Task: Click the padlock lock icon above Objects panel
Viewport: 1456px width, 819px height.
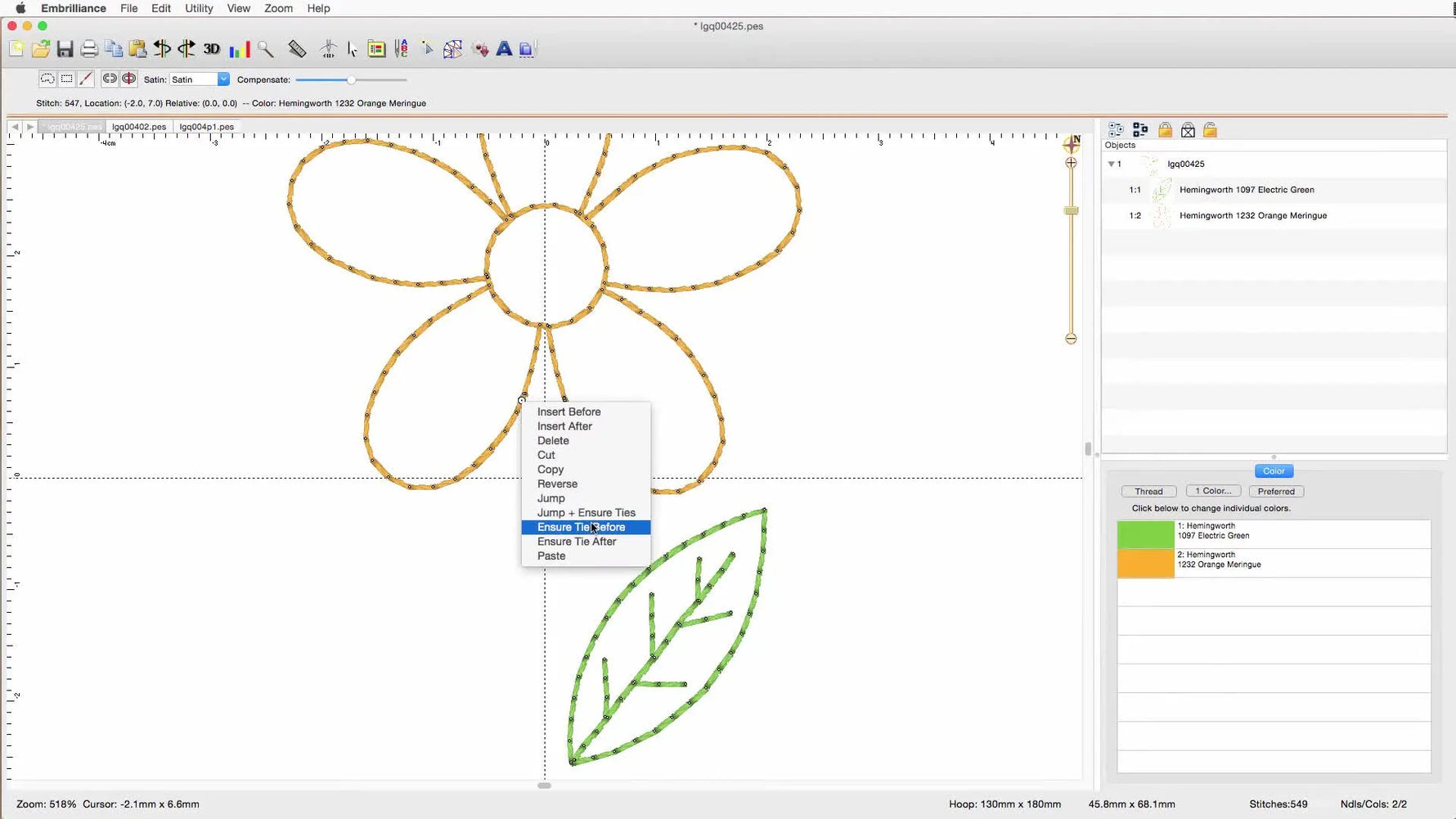Action: click(1166, 129)
